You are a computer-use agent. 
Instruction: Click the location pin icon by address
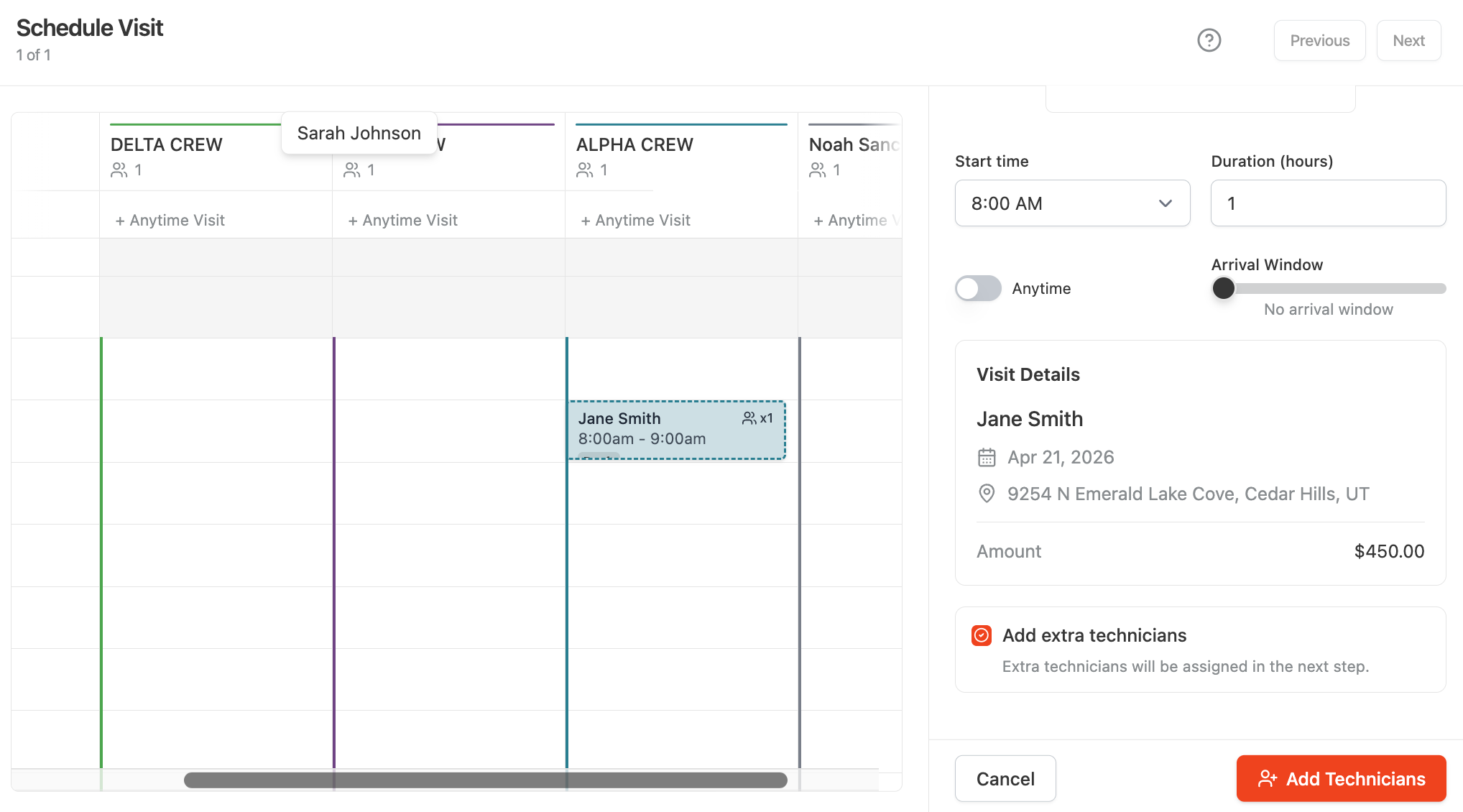tap(987, 494)
